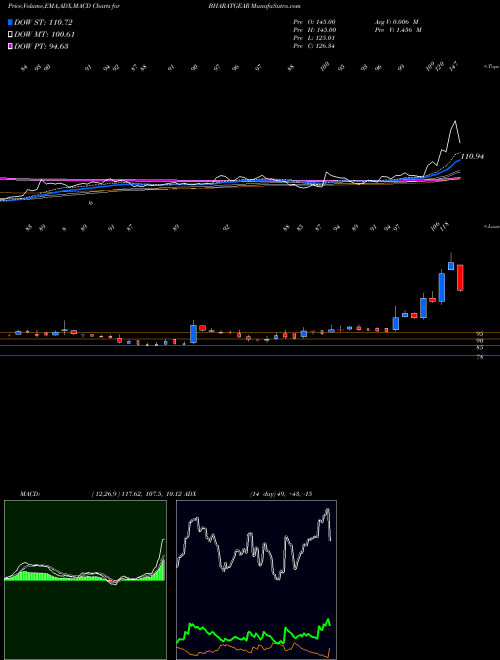Viewport: 500px width, 660px height.
Task: Select the 'Avg V: 0.006 M' value
Action: 395,21
